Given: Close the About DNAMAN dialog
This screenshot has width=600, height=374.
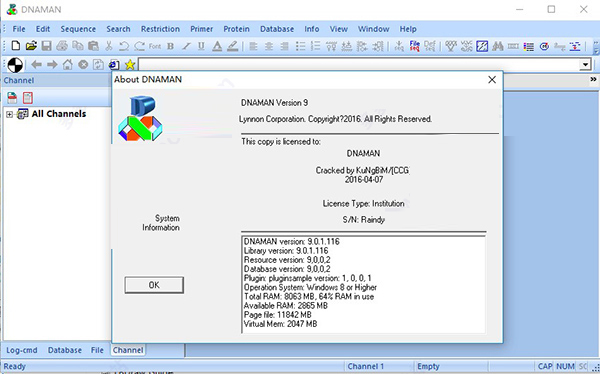Looking at the screenshot, I should [492, 80].
